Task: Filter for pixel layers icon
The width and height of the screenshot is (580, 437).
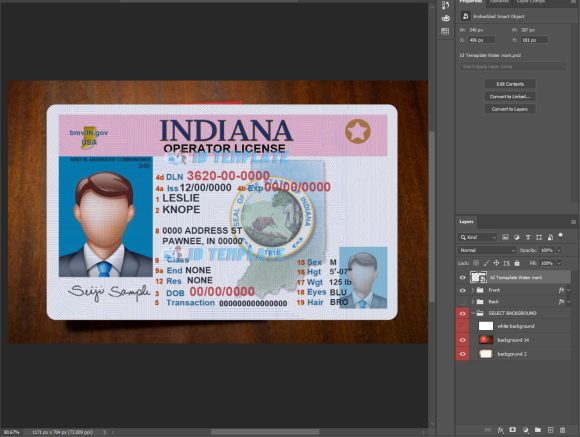Action: [x=505, y=237]
